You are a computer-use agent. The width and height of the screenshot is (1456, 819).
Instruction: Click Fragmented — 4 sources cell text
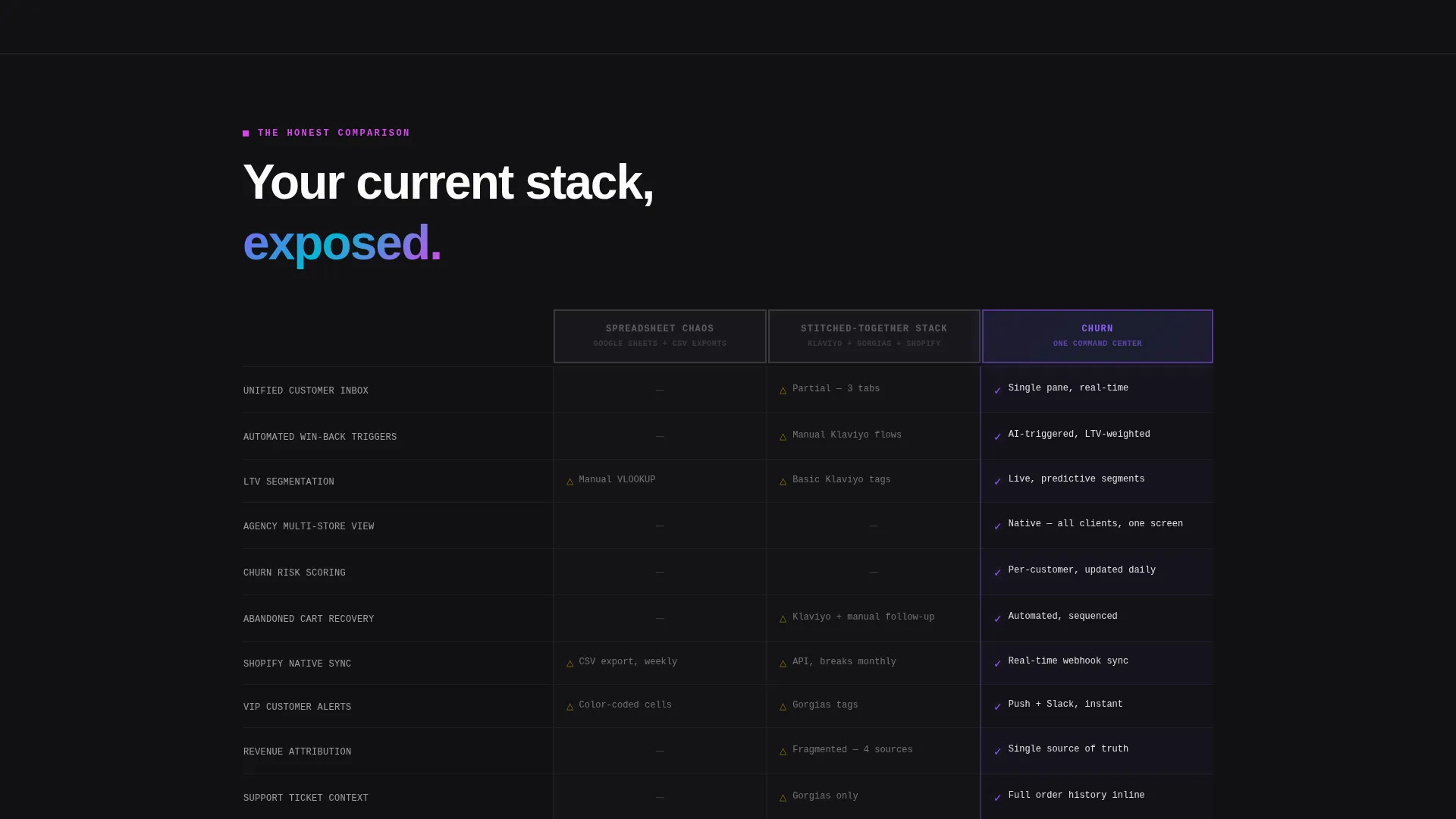852,750
